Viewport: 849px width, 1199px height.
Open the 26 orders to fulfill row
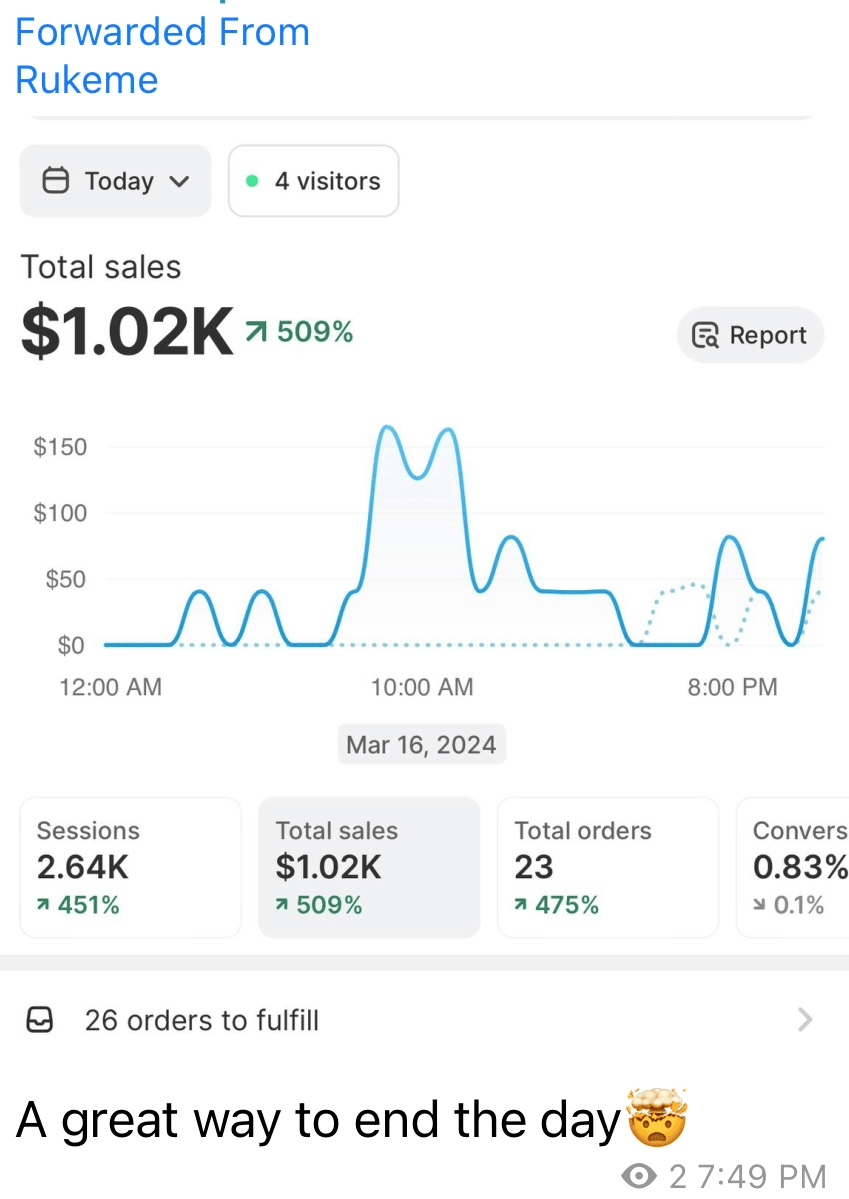[x=424, y=1020]
